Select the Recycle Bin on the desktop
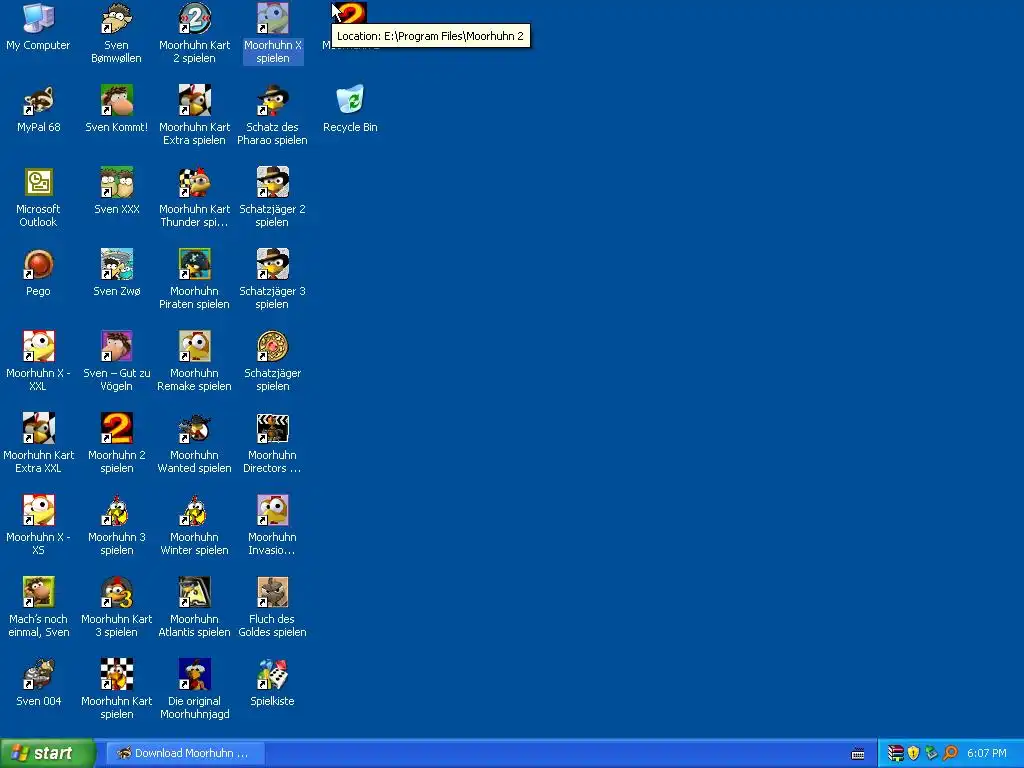The width and height of the screenshot is (1024, 768). [350, 101]
